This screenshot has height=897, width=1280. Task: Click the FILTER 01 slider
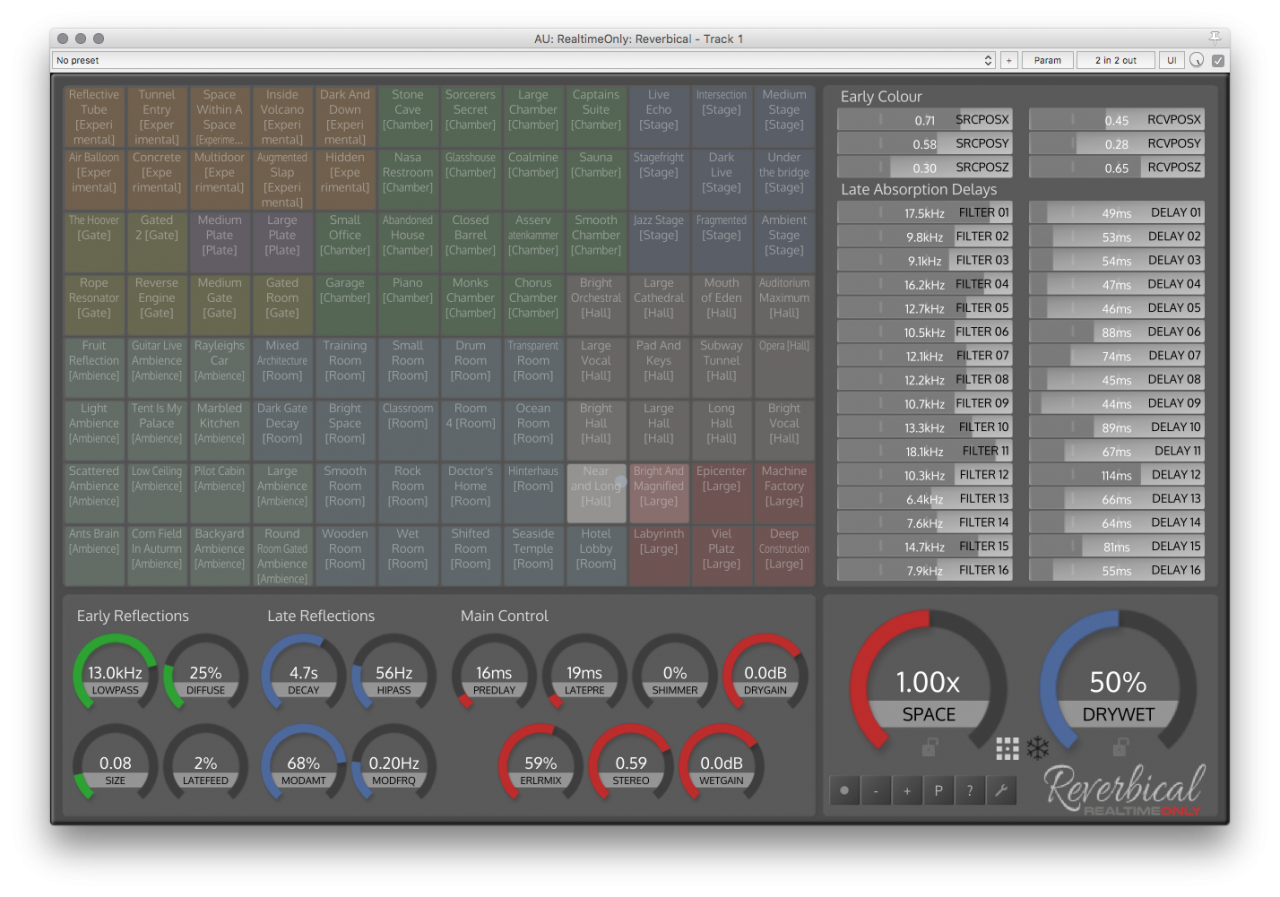925,213
